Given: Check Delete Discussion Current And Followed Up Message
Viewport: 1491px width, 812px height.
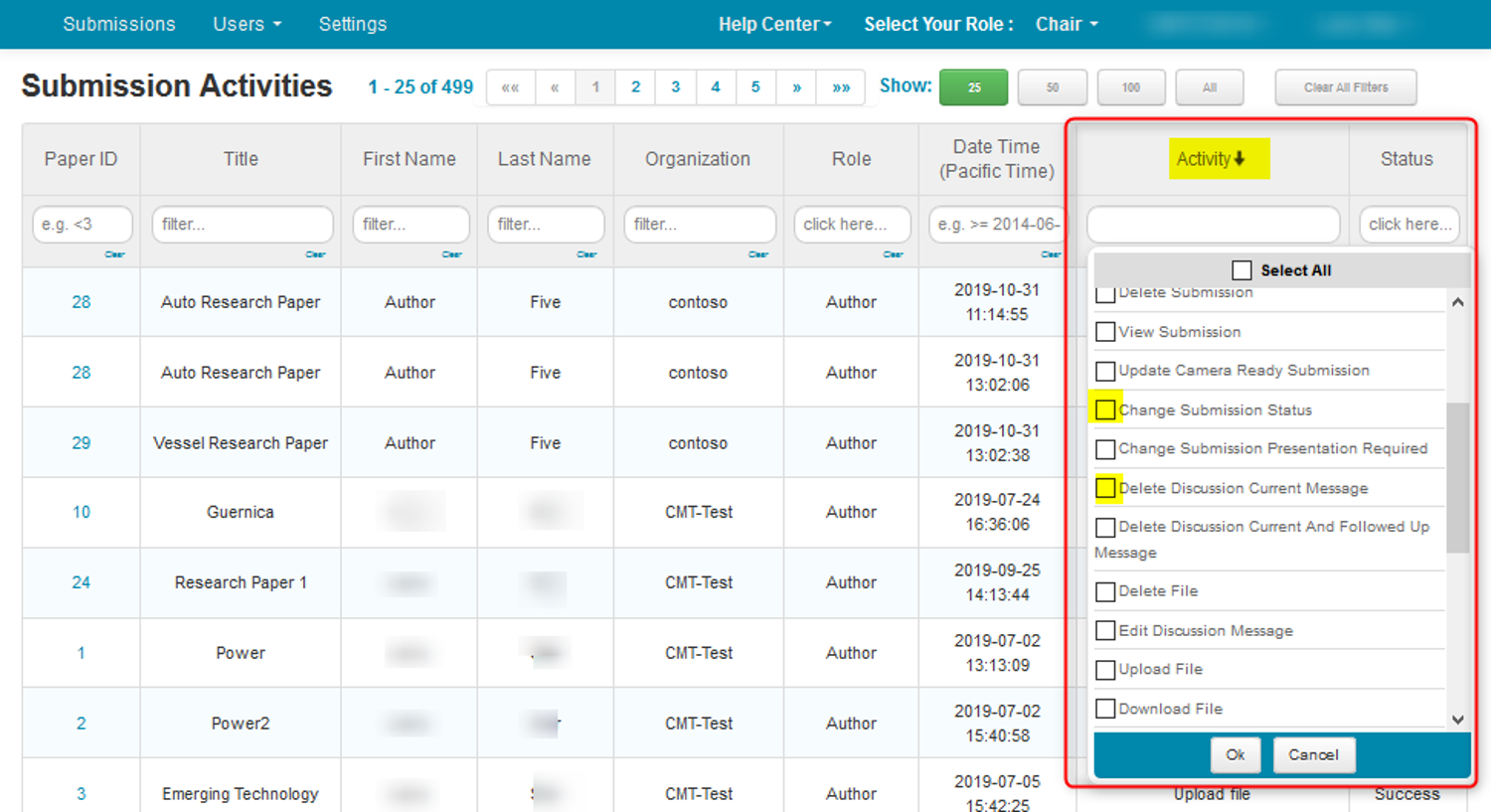Looking at the screenshot, I should click(1105, 528).
